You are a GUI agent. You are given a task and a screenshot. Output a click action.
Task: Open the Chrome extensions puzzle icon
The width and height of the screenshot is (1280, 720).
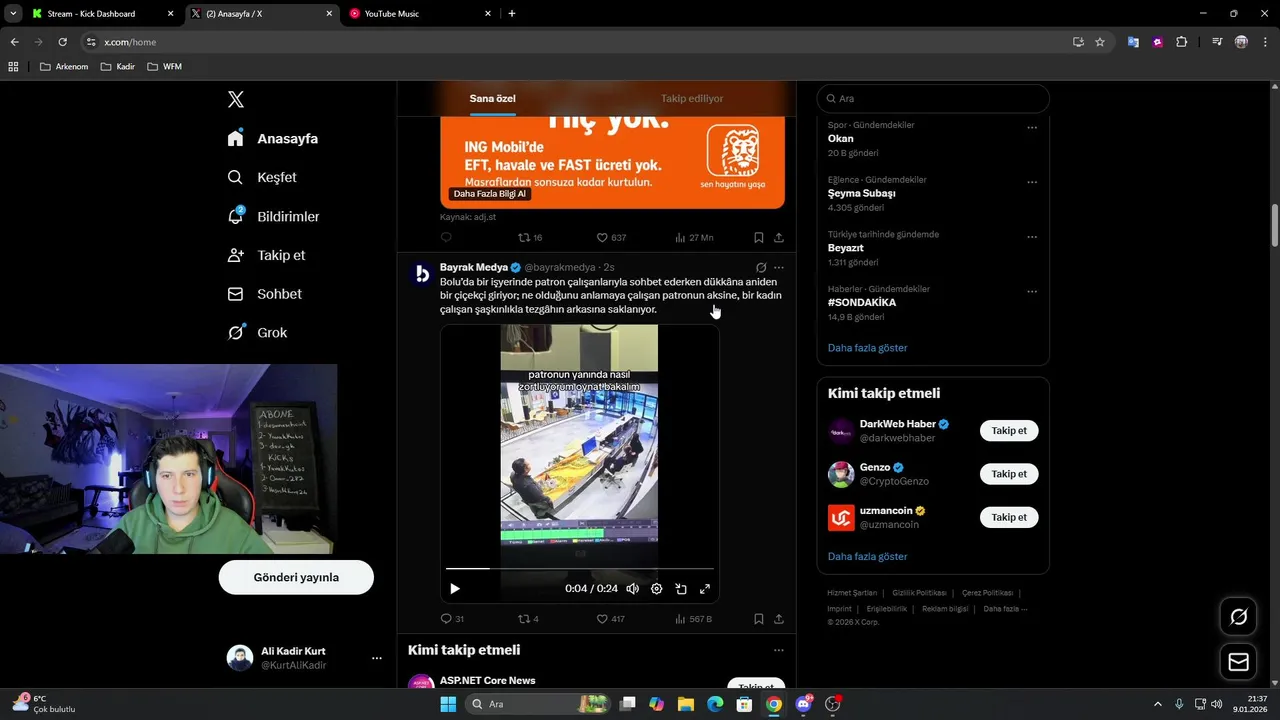tap(1182, 42)
